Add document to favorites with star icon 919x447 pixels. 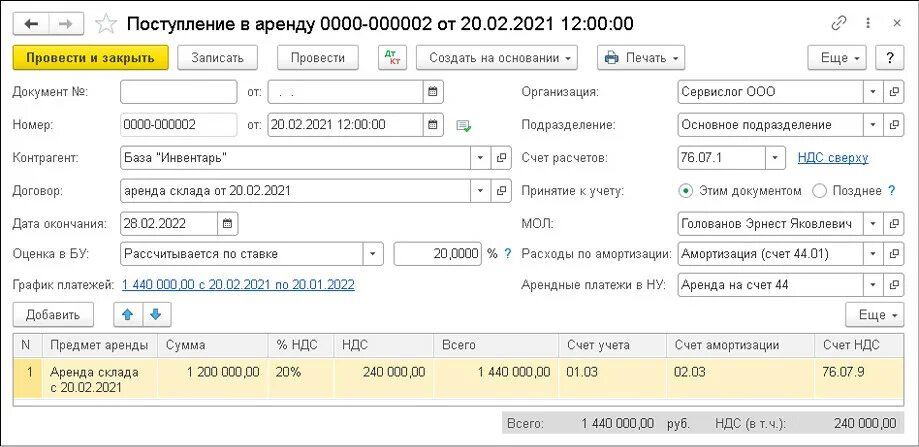(105, 24)
